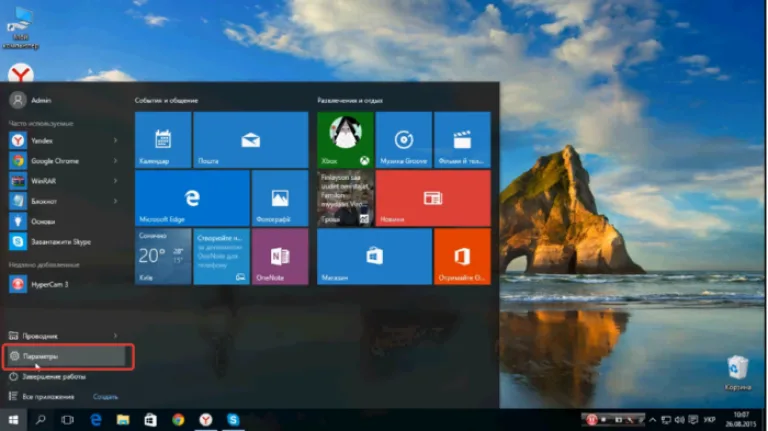Expand File Explorer (Проводник) jump list arrow
768x431 pixels.
point(116,336)
